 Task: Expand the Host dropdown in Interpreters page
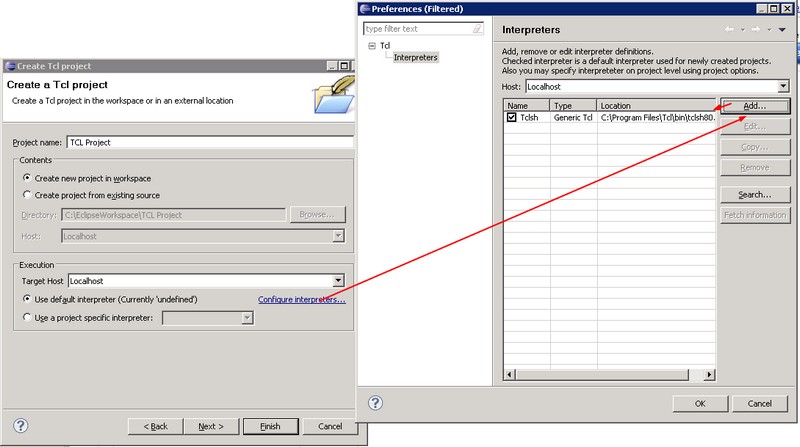tap(783, 87)
